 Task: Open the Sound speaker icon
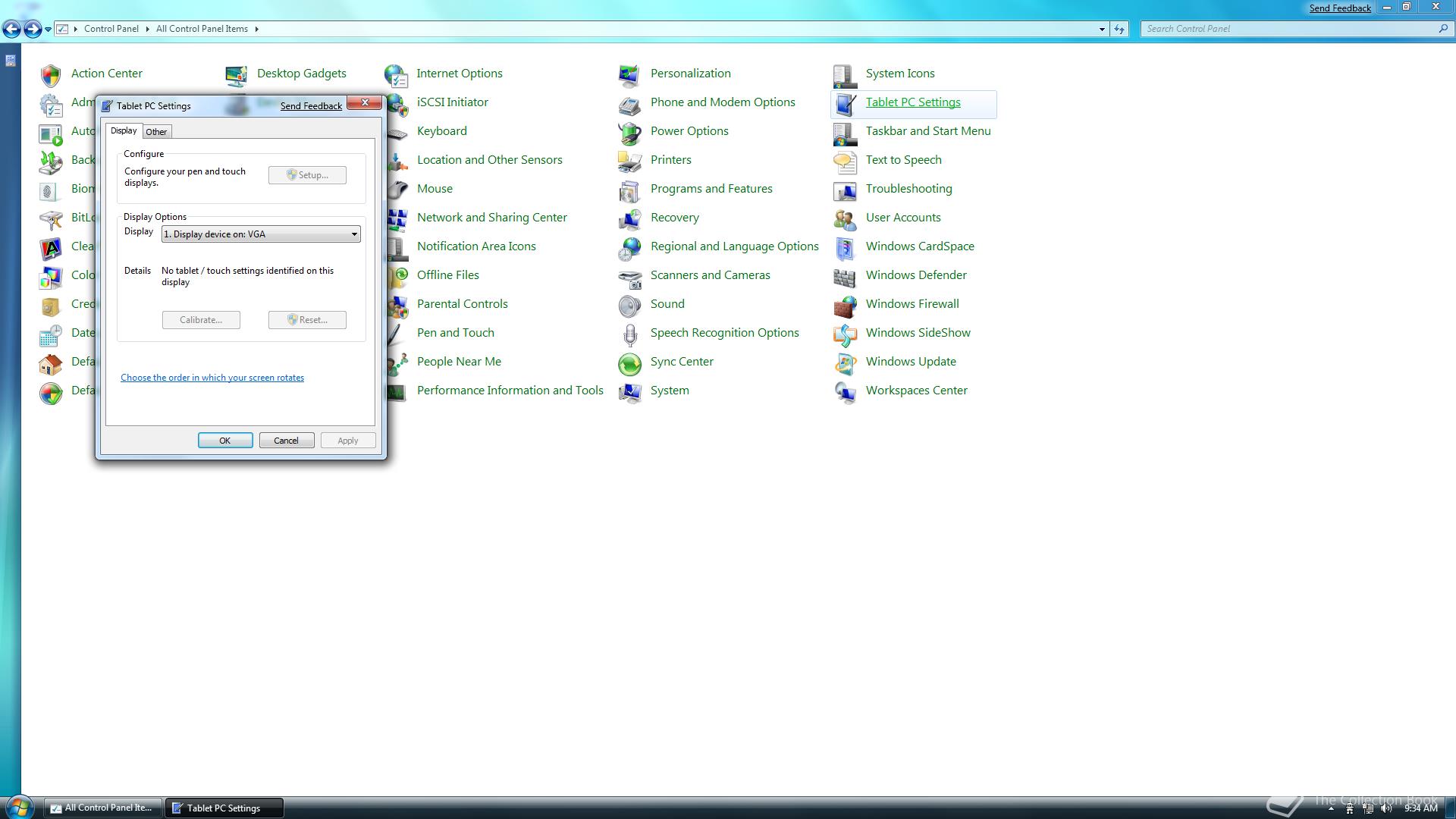coord(629,306)
